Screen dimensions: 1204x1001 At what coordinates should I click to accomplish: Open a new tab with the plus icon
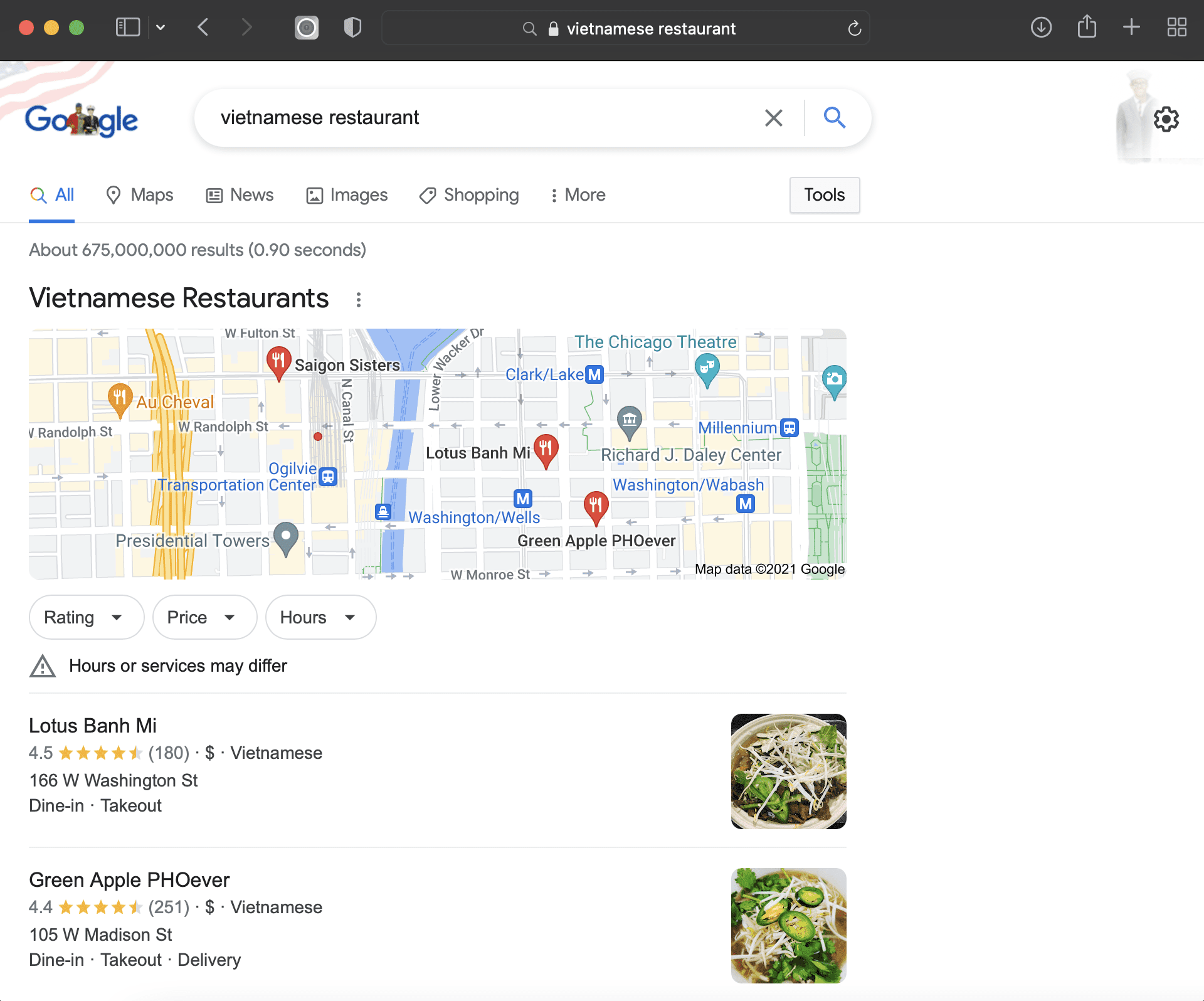tap(1132, 28)
